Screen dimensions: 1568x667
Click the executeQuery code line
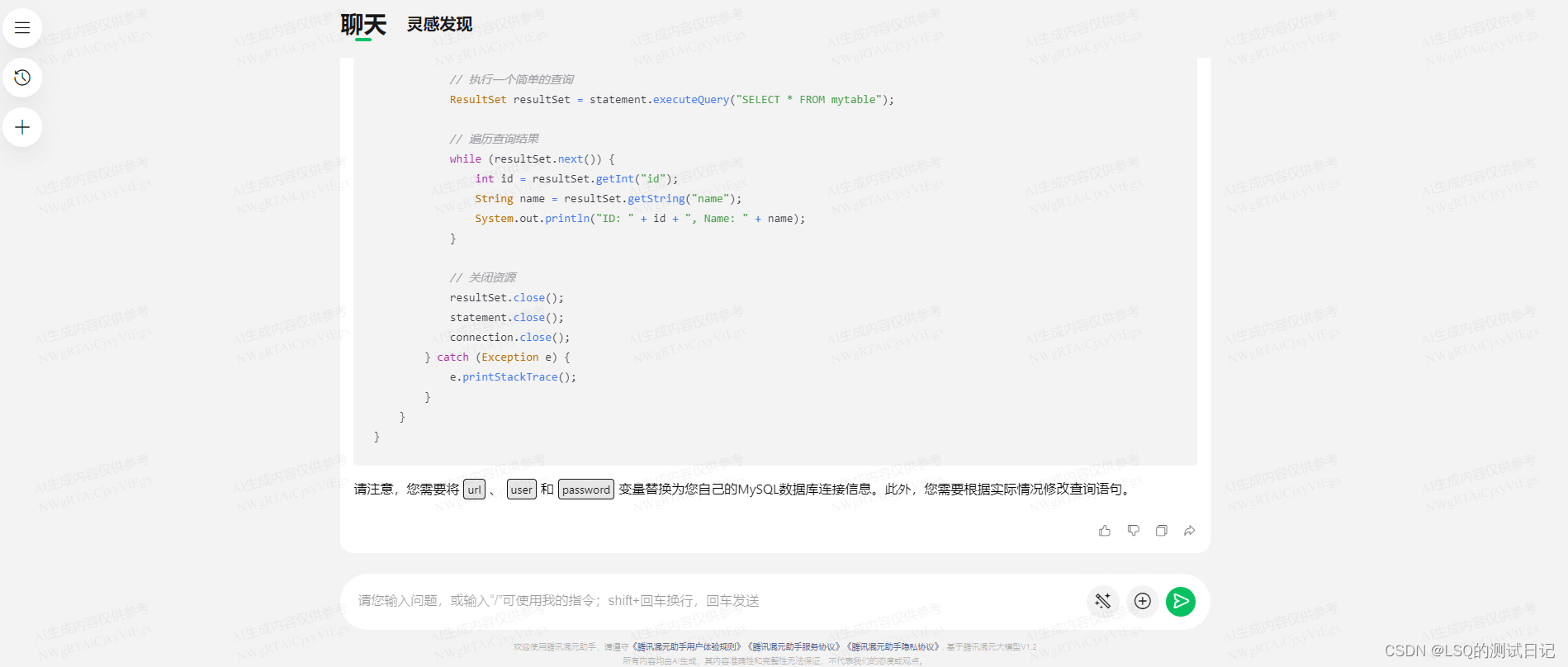(x=671, y=100)
